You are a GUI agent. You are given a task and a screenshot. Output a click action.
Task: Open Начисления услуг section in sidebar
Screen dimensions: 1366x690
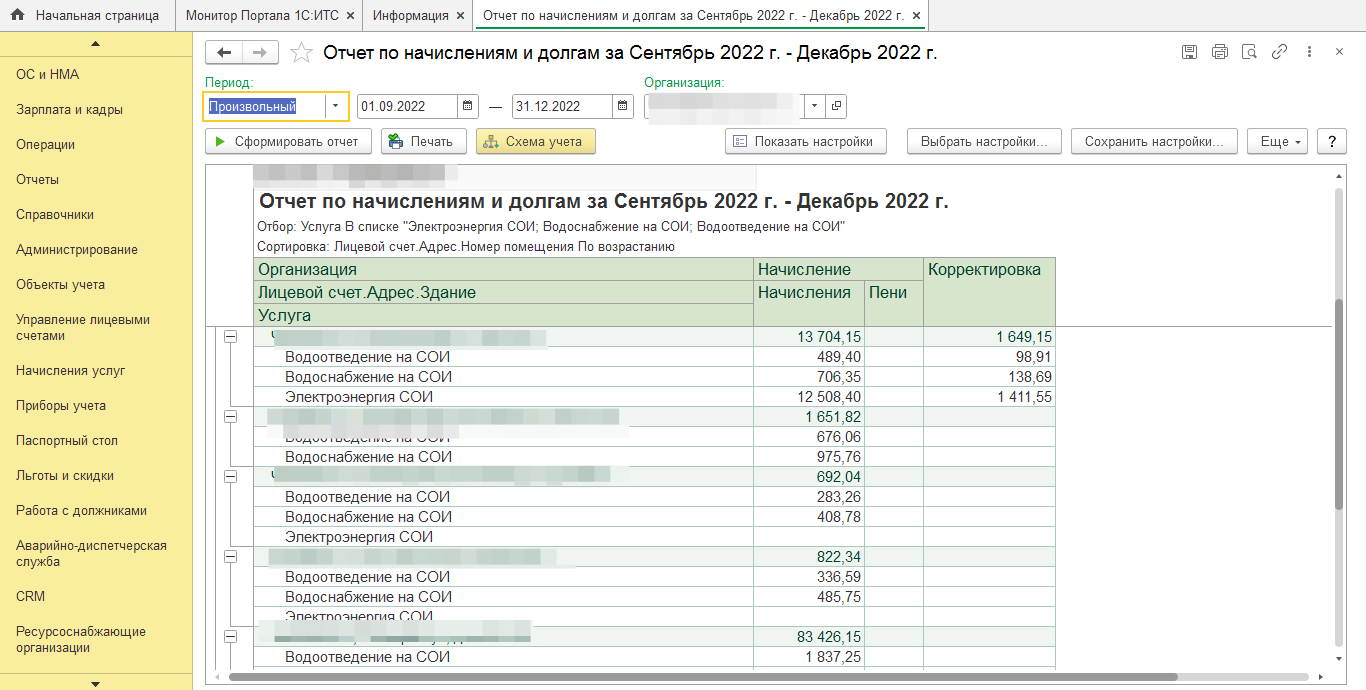[x=70, y=371]
